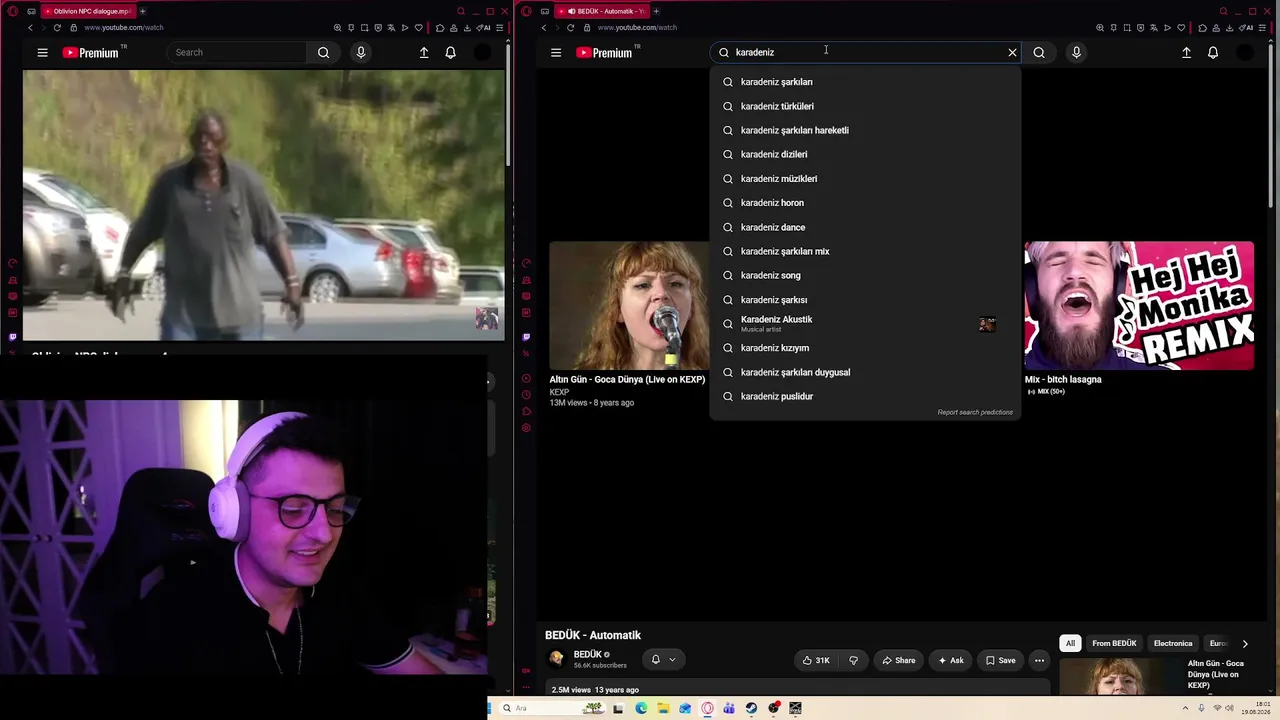
Task: Click the heart bookmark icon in the left browser toolbar
Action: pos(418,27)
